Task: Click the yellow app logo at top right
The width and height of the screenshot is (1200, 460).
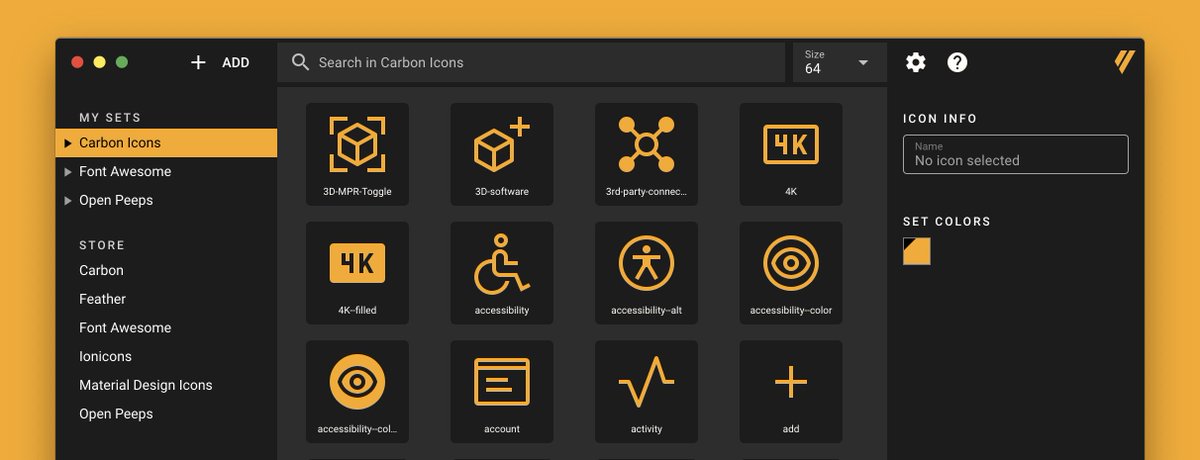Action: (x=1124, y=62)
